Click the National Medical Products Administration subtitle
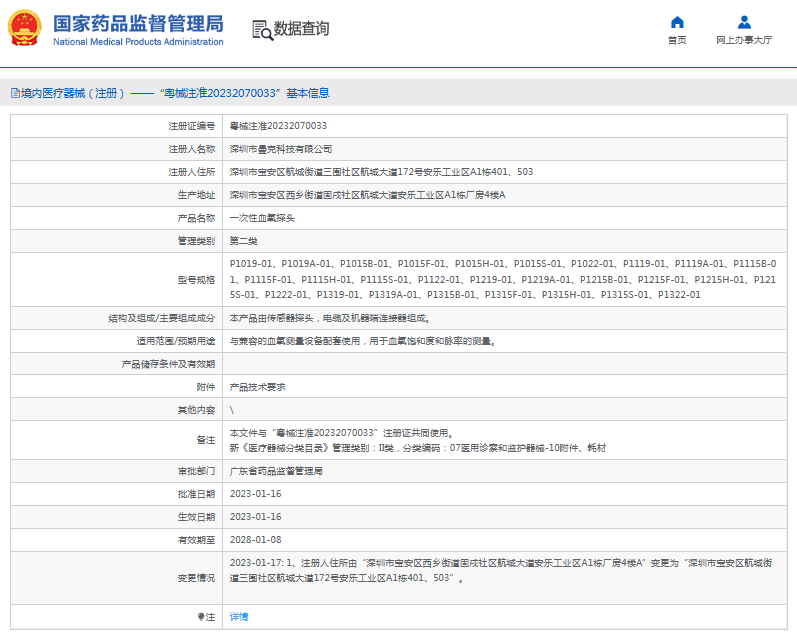 137,42
